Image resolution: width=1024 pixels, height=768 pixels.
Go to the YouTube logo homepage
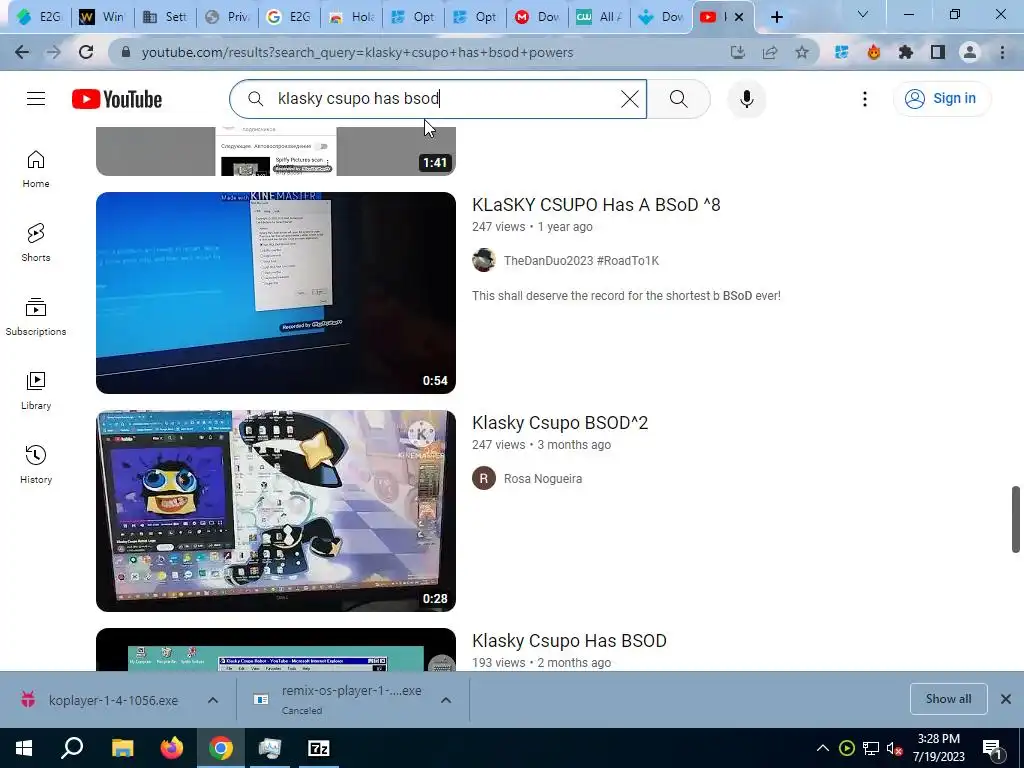tap(117, 99)
